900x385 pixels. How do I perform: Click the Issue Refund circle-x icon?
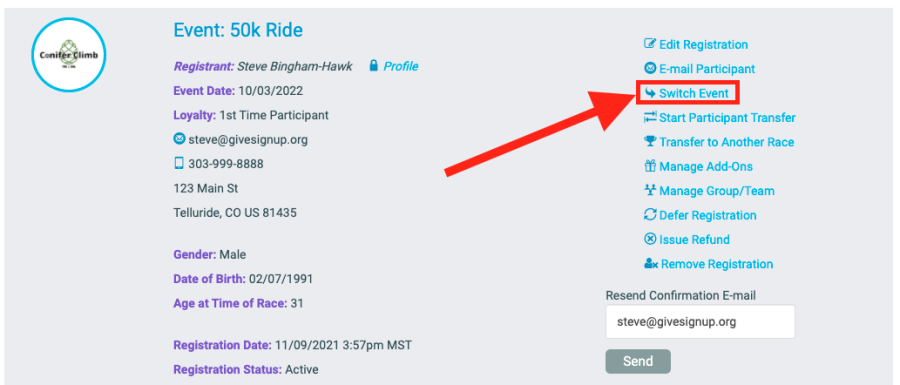650,239
